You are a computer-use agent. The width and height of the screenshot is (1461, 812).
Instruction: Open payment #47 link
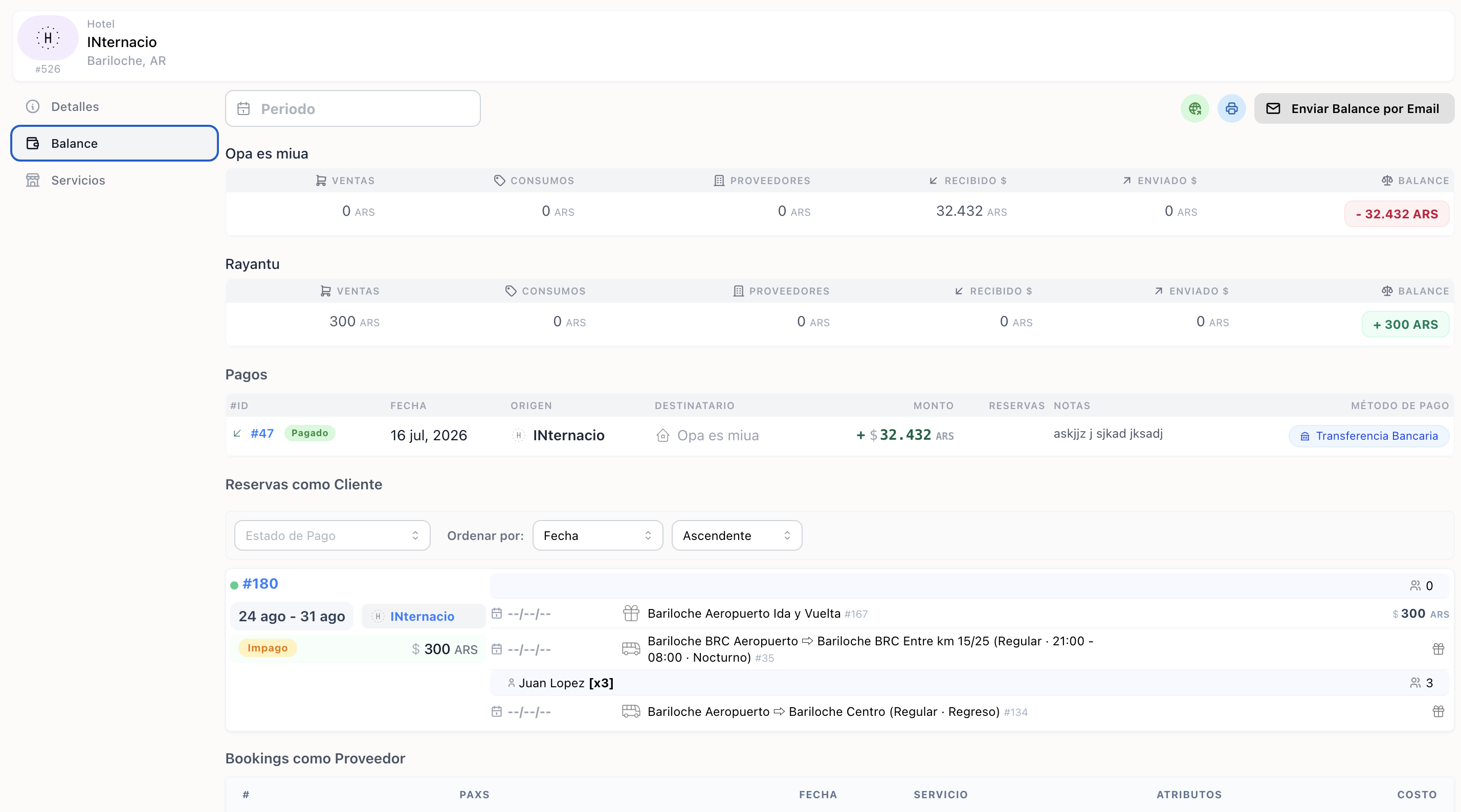262,433
